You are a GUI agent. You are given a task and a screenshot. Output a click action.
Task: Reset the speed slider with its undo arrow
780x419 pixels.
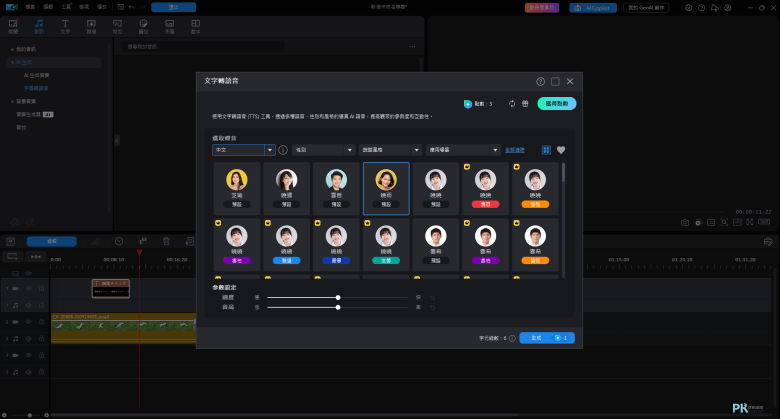[x=433, y=298]
